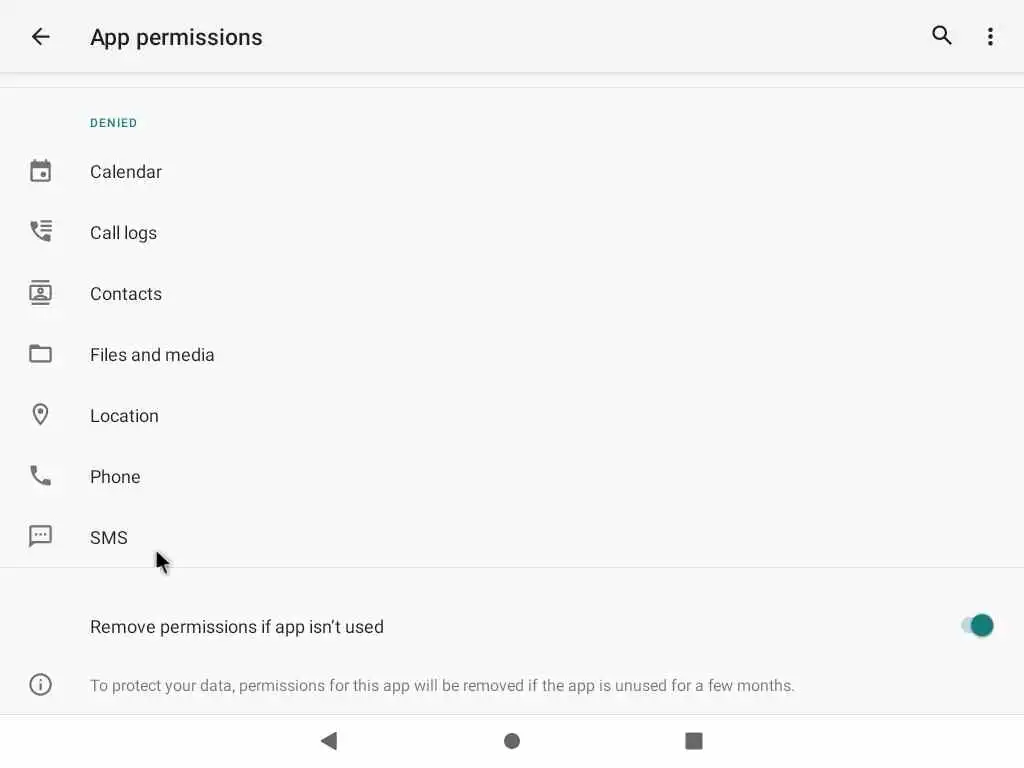Open search with the magnifier icon

(941, 36)
